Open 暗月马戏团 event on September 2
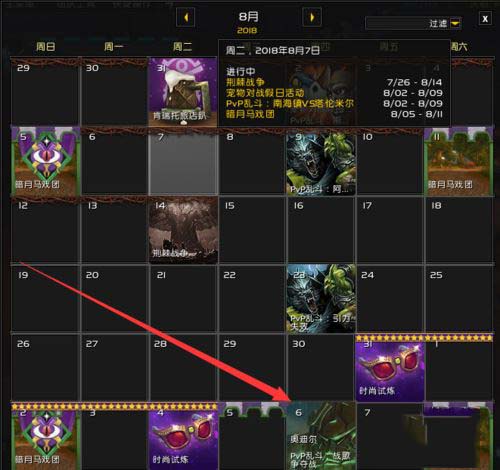This screenshot has width=500, height=470. pos(45,437)
